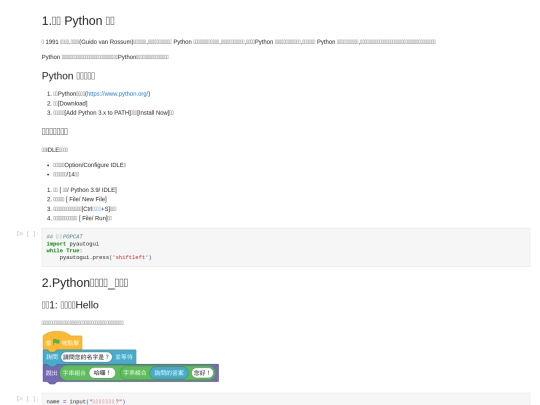Image resolution: width=540 pixels, height=405 pixels.
Task: Click the '[Download]' list item
Action: click(70, 103)
